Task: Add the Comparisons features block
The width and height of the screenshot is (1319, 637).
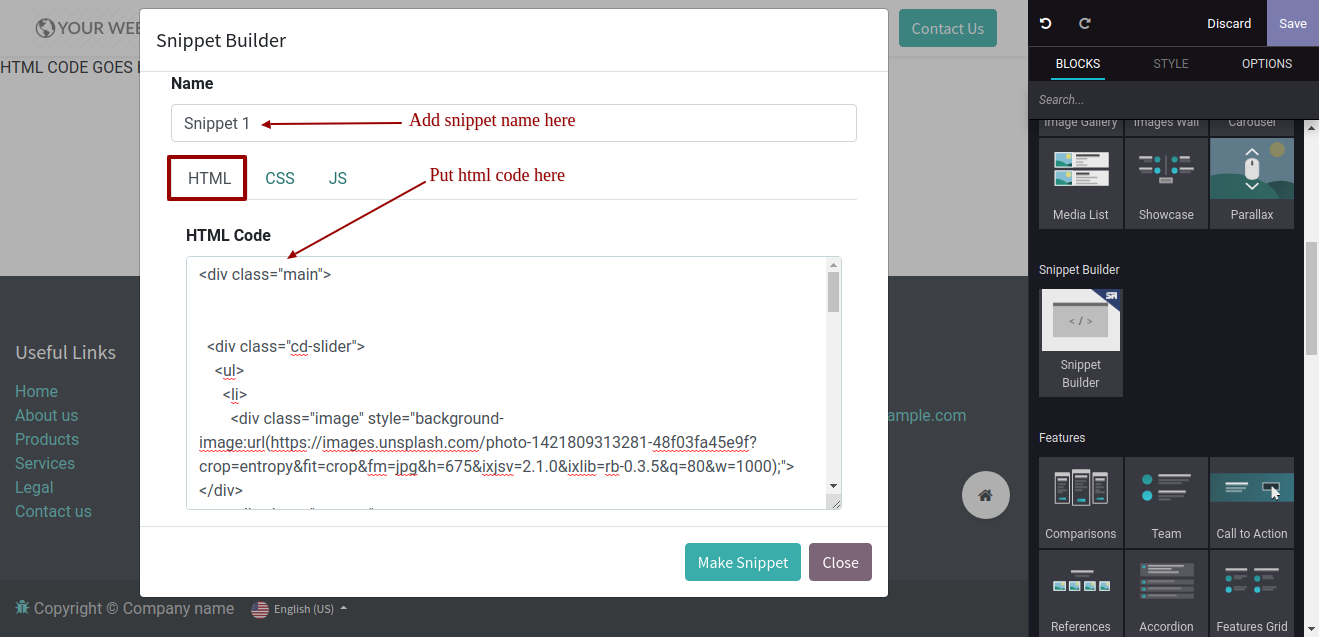Action: (x=1081, y=502)
